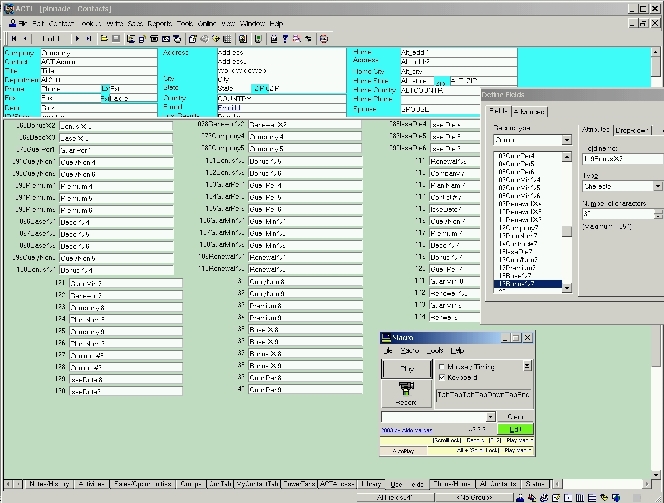Click the Field name input in Define Fields
664x503 pixels.
[622, 159]
